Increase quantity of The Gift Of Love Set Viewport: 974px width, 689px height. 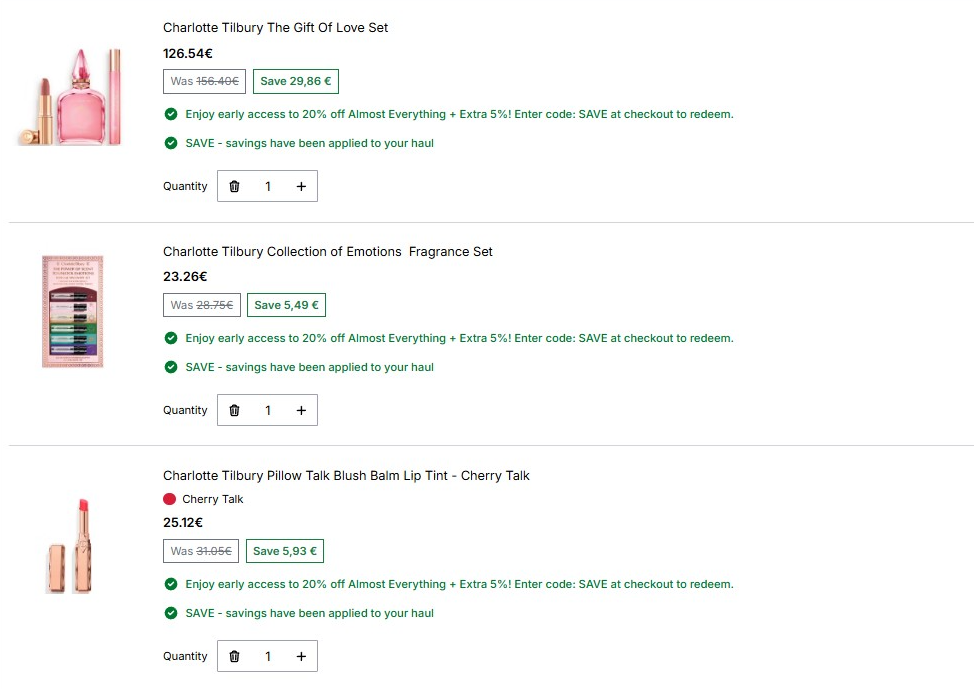[x=301, y=186]
